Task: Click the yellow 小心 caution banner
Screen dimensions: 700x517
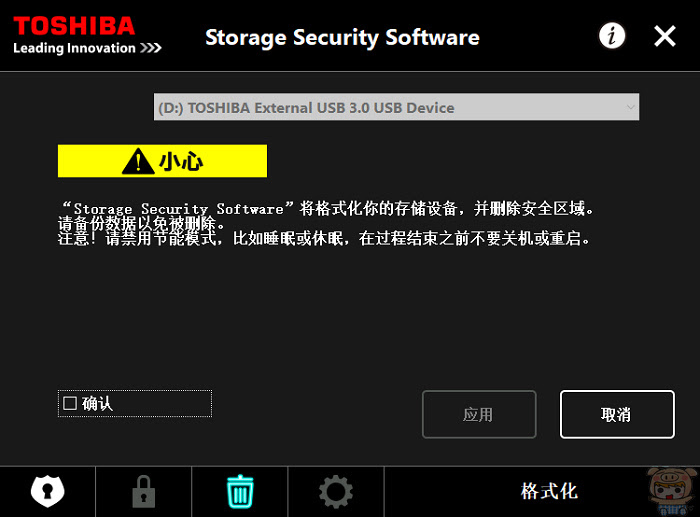Action: tap(162, 161)
